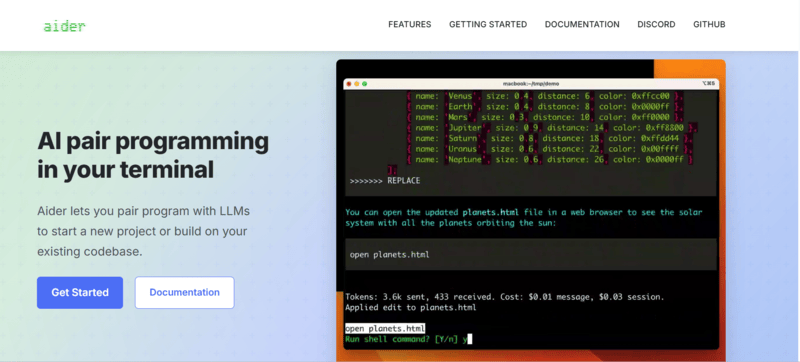Click the terminal title 'macbook:~/tmp/demo'
Screen dimensions: 800x362
tap(531, 84)
